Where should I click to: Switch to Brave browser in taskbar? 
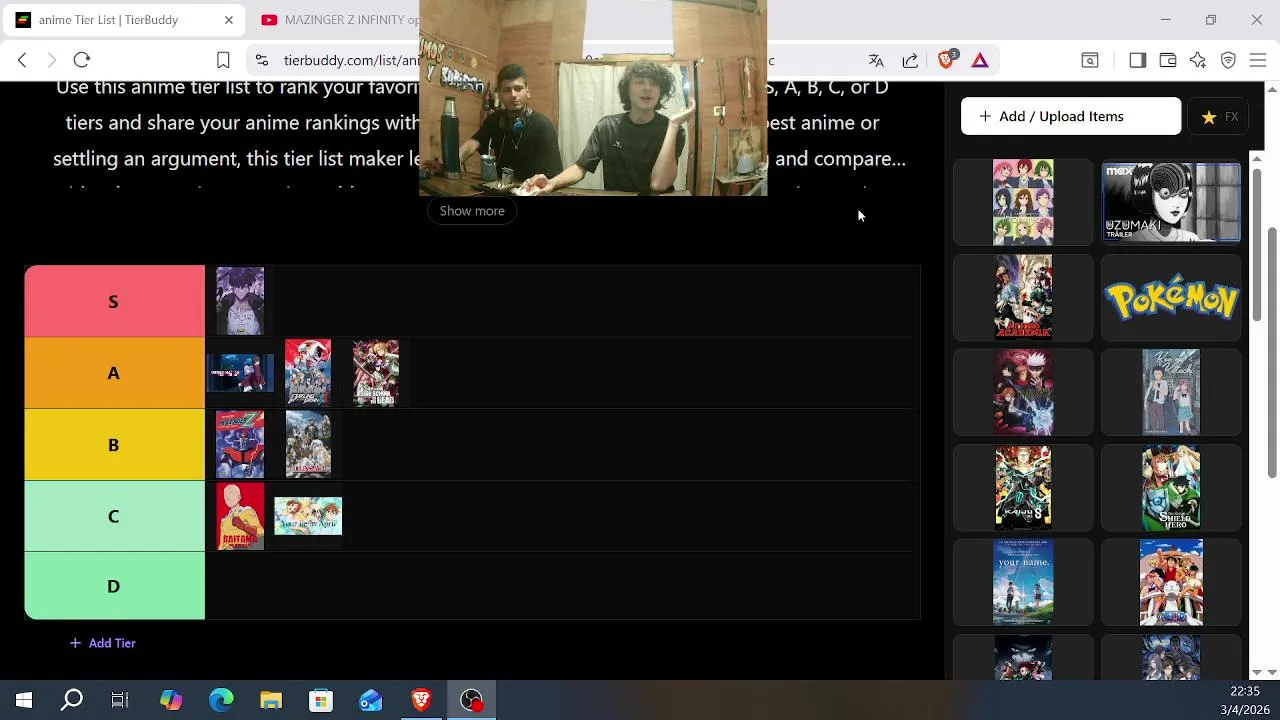[x=421, y=700]
